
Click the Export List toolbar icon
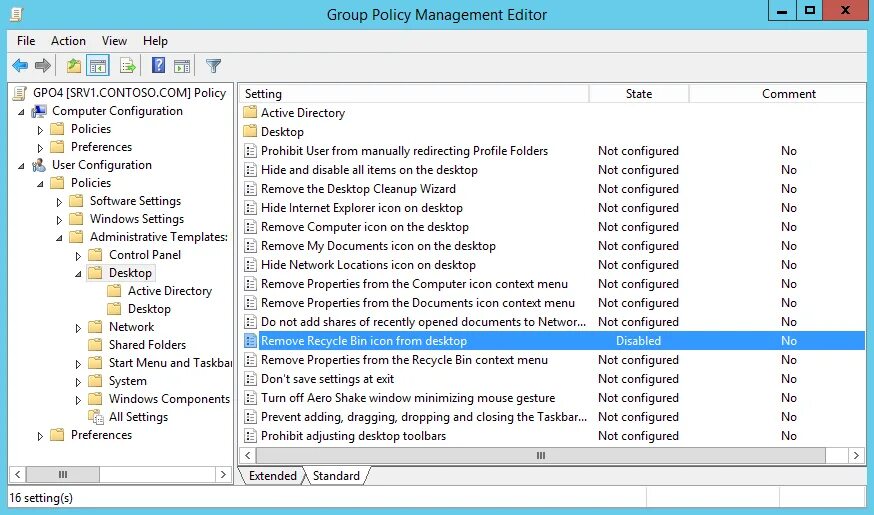point(128,66)
